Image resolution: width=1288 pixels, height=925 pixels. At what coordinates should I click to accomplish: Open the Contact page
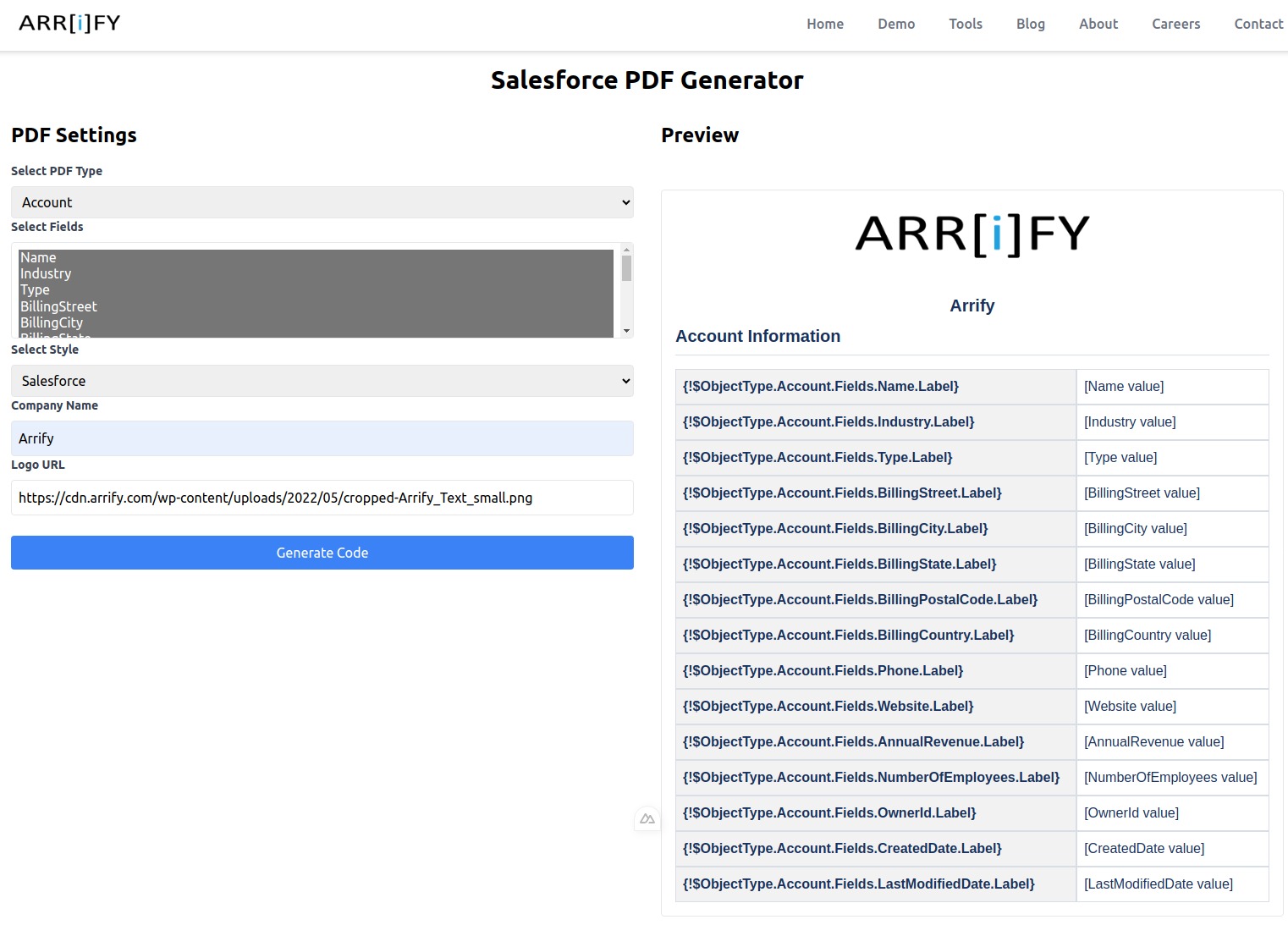point(1258,24)
